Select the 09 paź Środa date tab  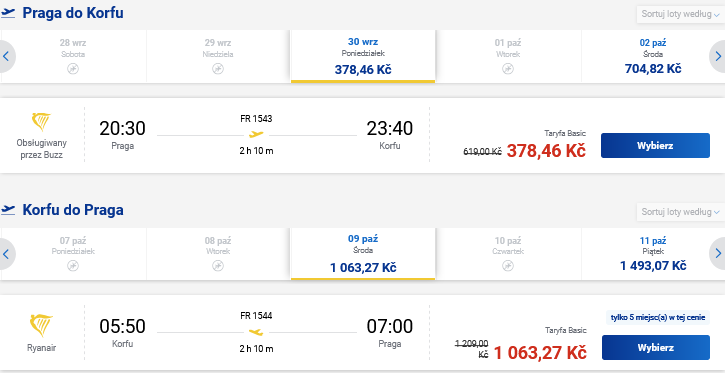(x=363, y=254)
